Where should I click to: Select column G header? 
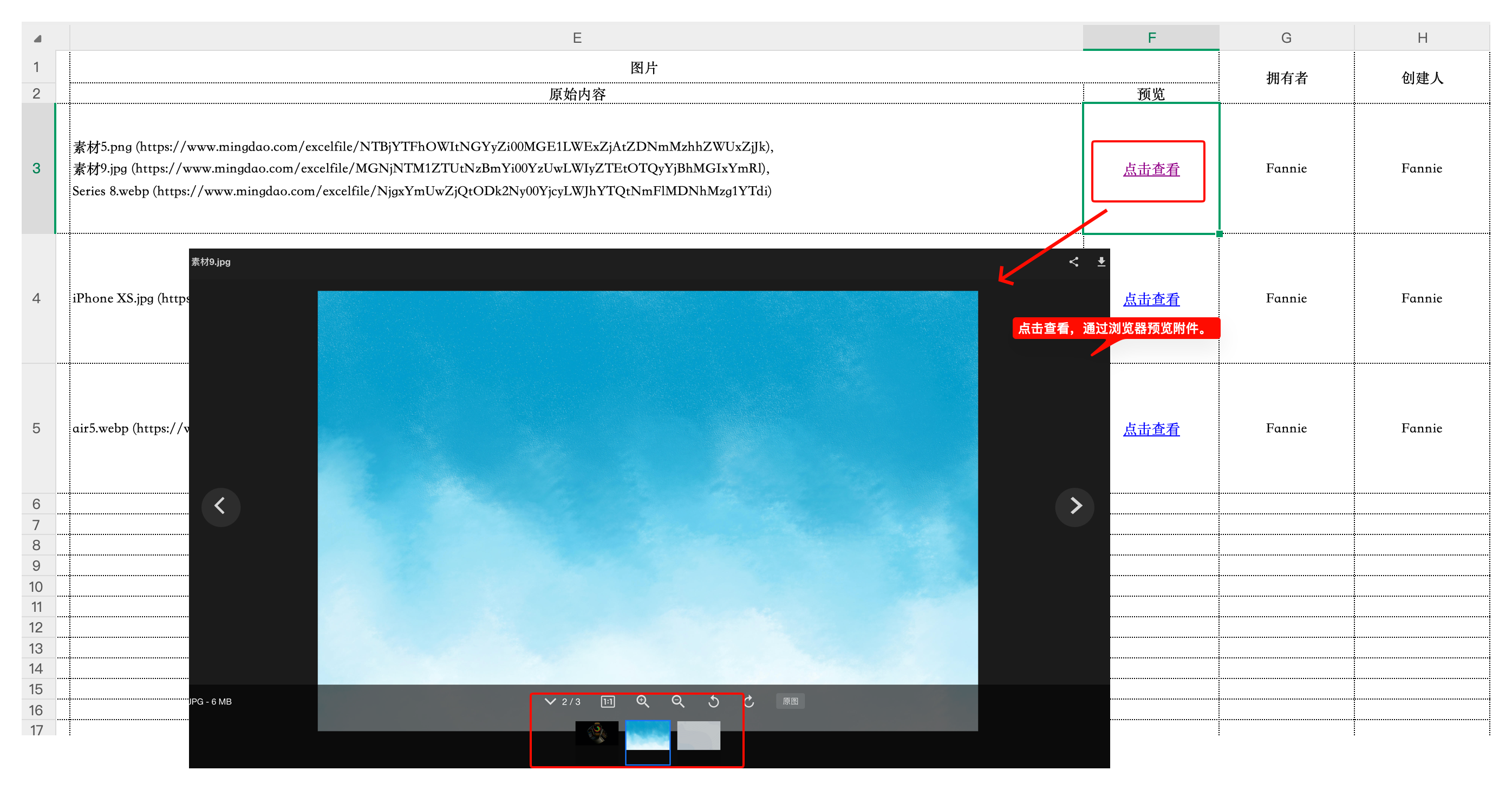pos(1286,37)
